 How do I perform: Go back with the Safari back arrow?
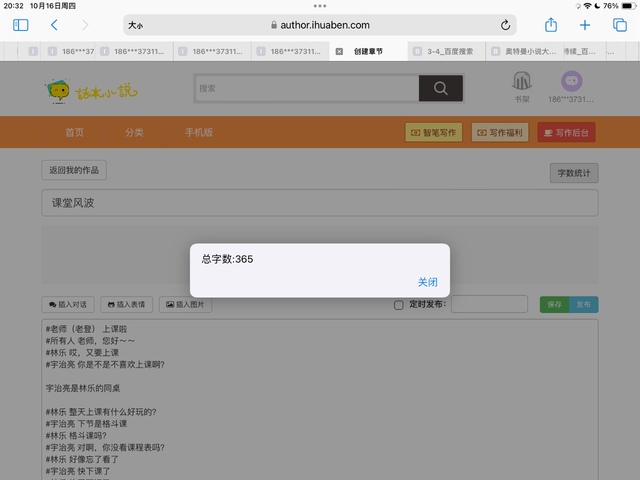tap(53, 25)
